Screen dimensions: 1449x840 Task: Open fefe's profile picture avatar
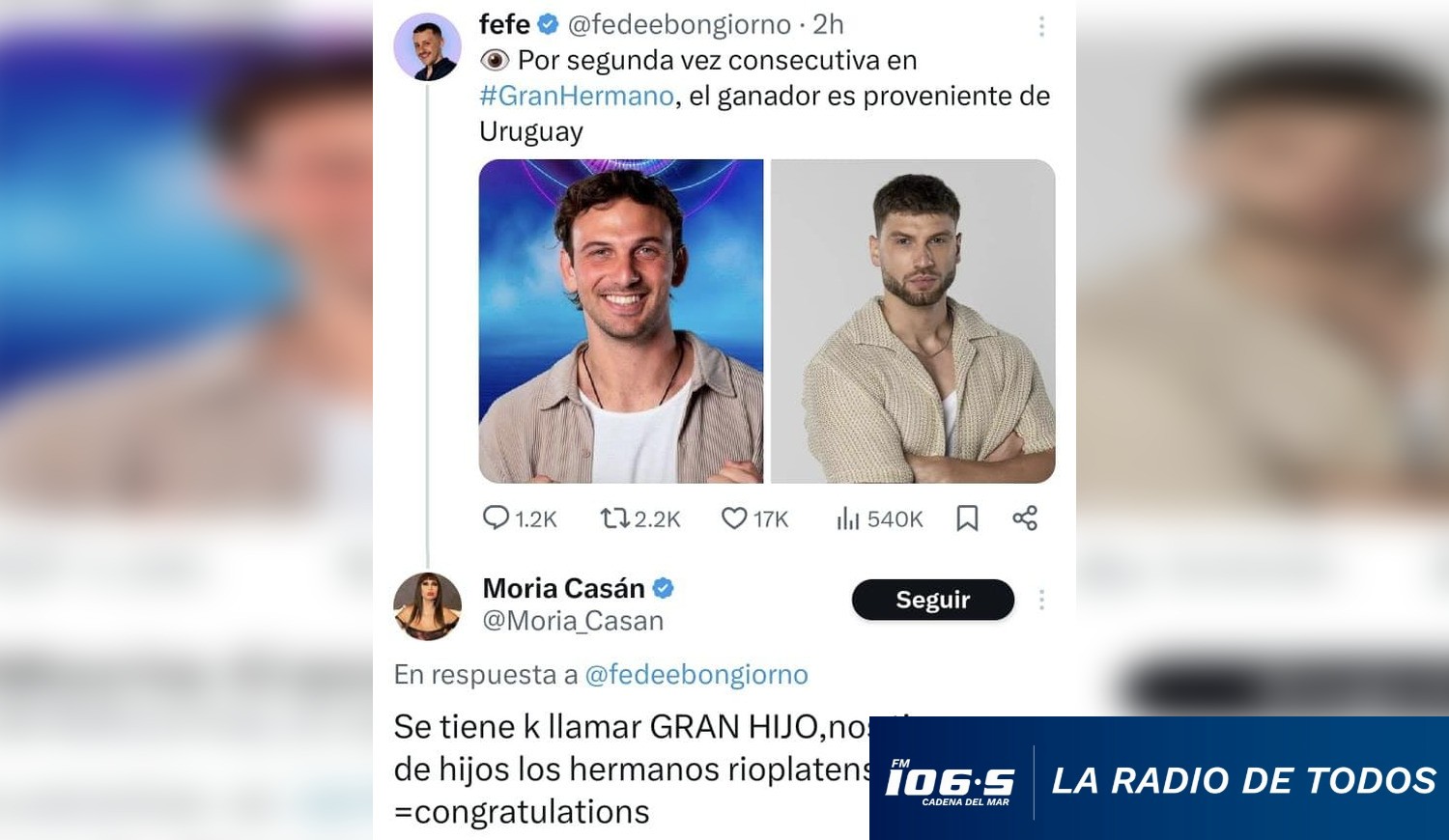click(427, 46)
